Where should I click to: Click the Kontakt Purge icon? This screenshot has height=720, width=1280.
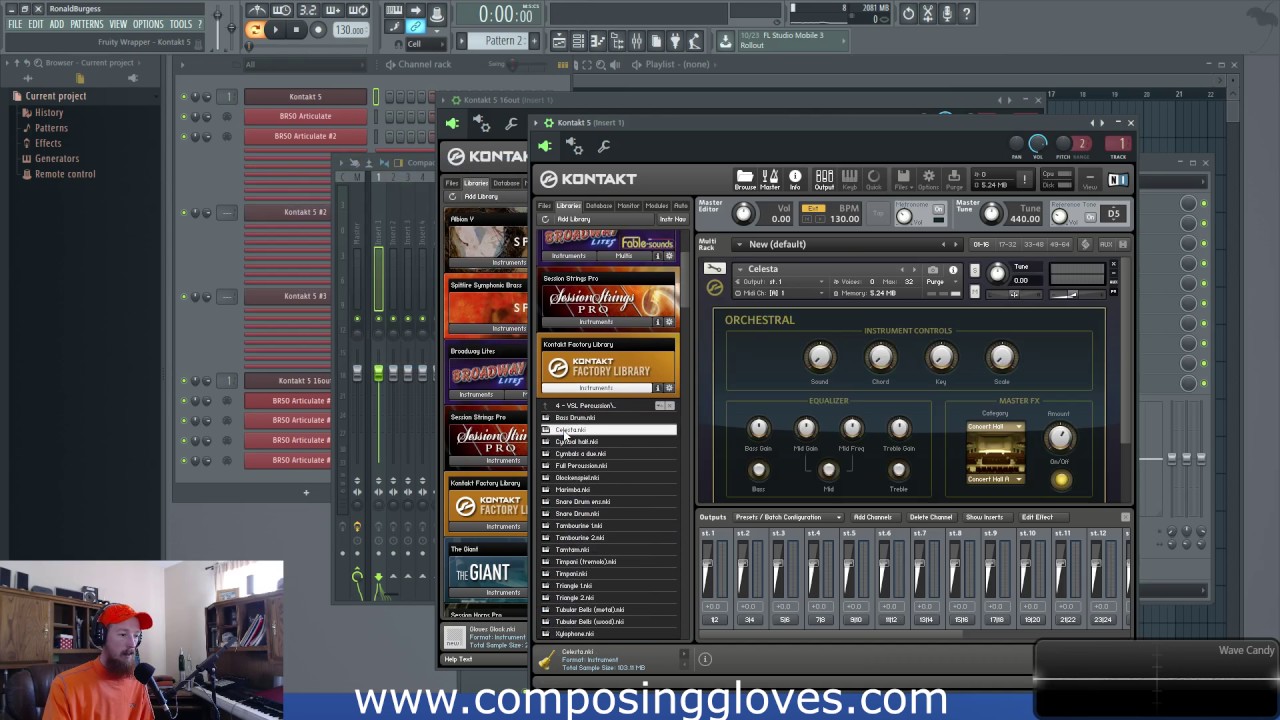tap(954, 178)
